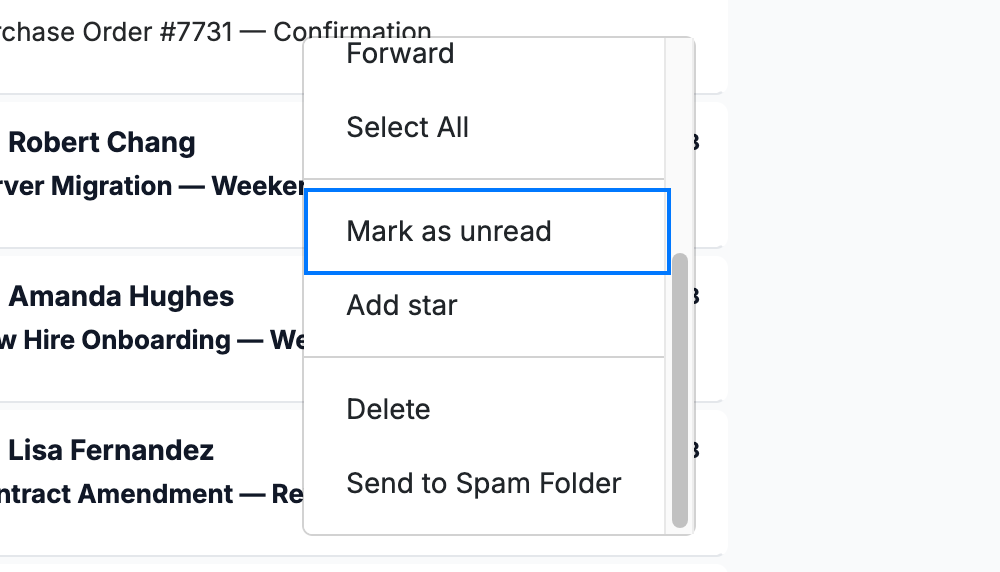
Task: Click the context menu's gray scrollbar thumb
Action: coord(680,390)
